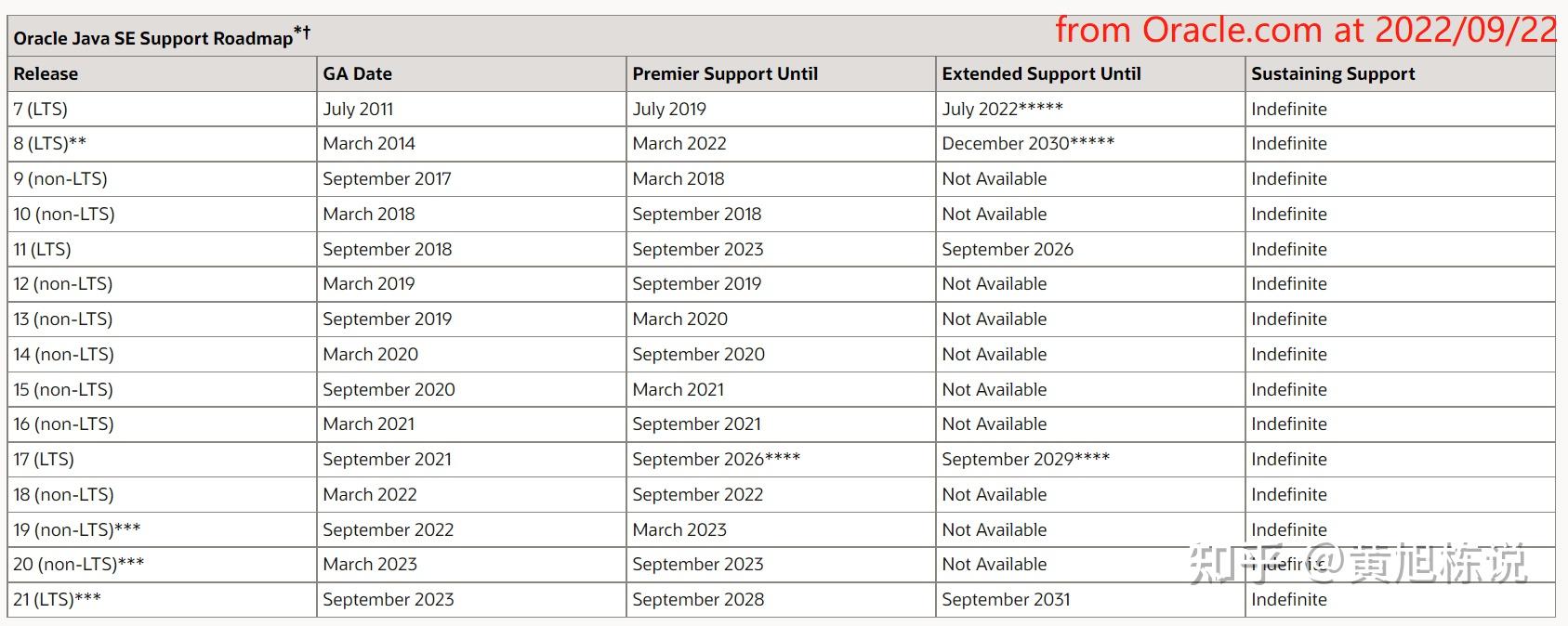Click the "Release" column header
This screenshot has width=1568, height=626.
click(x=46, y=74)
